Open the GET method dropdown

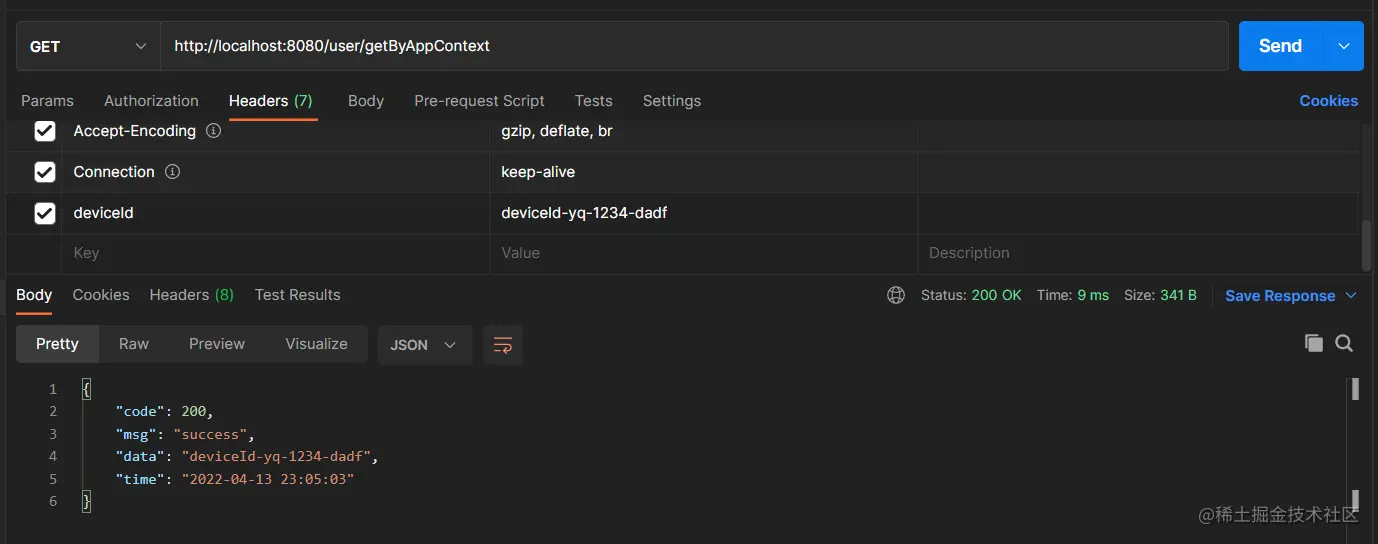click(x=88, y=46)
